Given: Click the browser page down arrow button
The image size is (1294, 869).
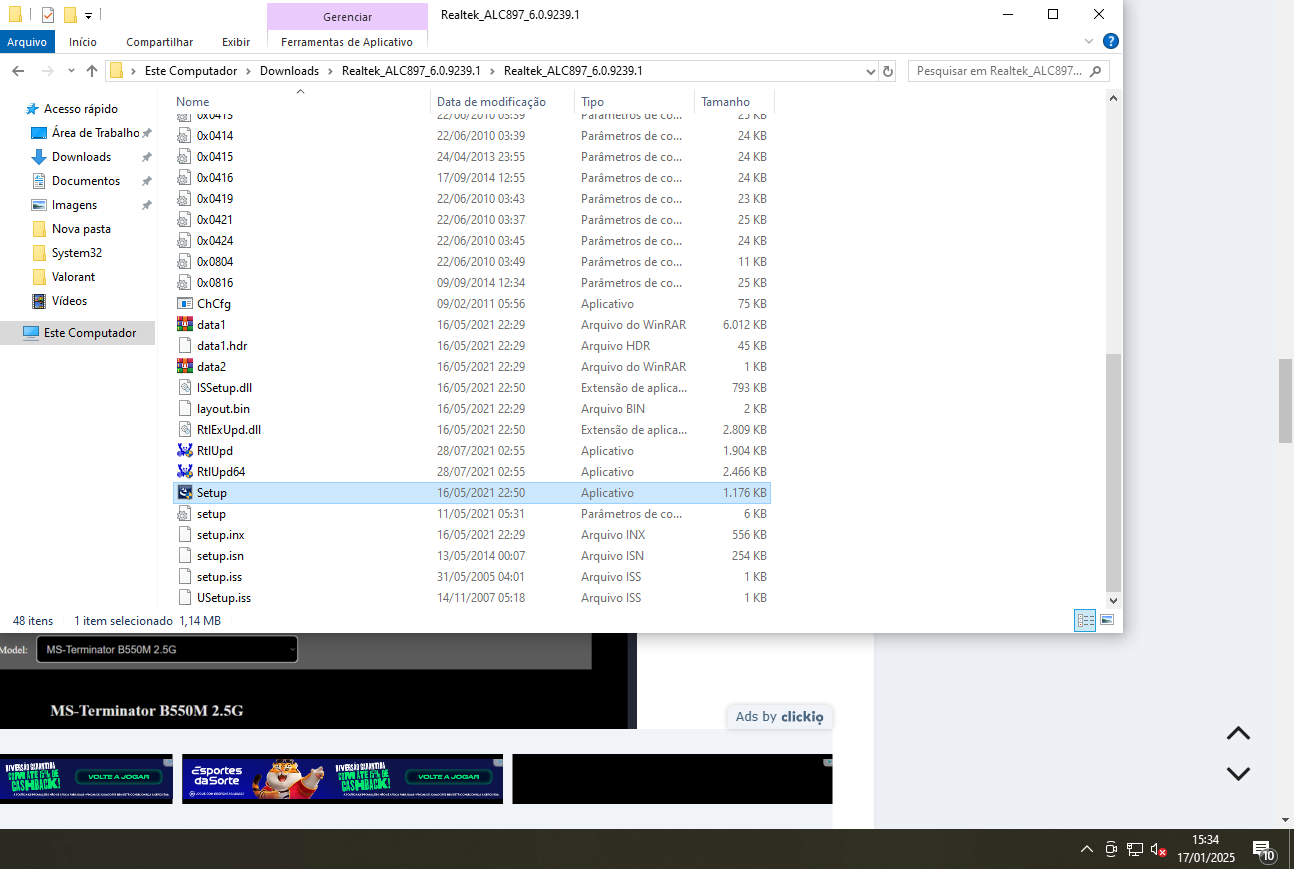Looking at the screenshot, I should point(1238,773).
